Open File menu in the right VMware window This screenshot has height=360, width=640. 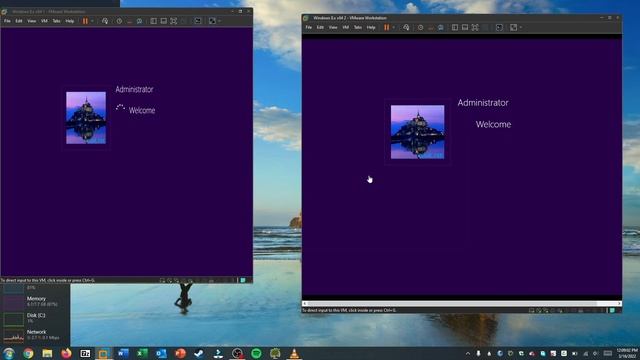click(309, 27)
